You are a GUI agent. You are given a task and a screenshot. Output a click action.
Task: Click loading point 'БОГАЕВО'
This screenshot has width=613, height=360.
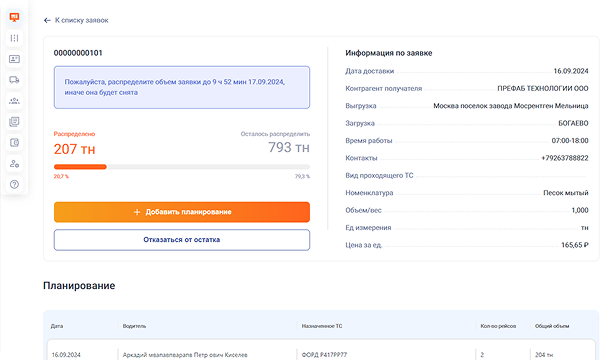click(x=573, y=124)
